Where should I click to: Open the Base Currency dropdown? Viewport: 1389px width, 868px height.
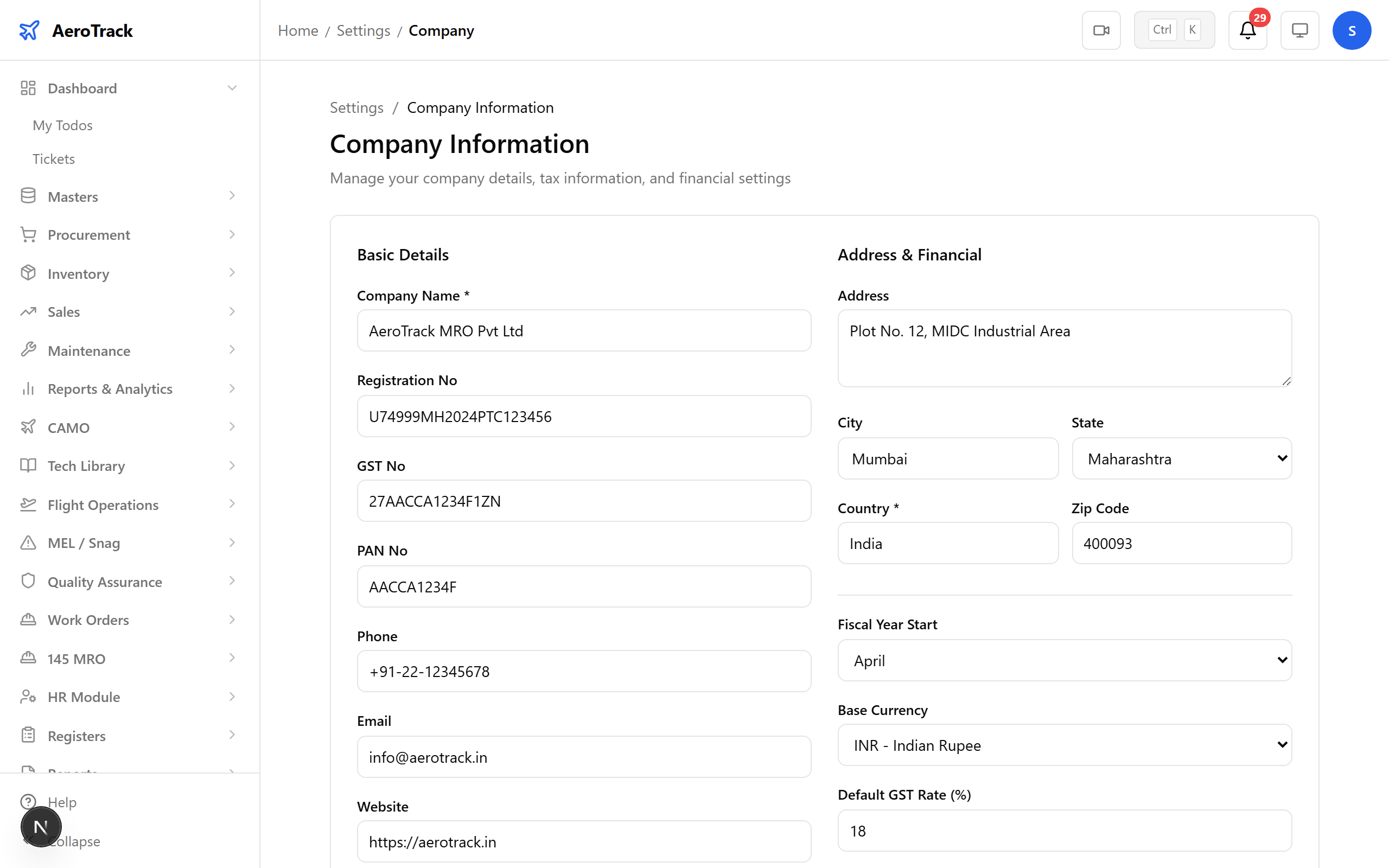coord(1064,744)
